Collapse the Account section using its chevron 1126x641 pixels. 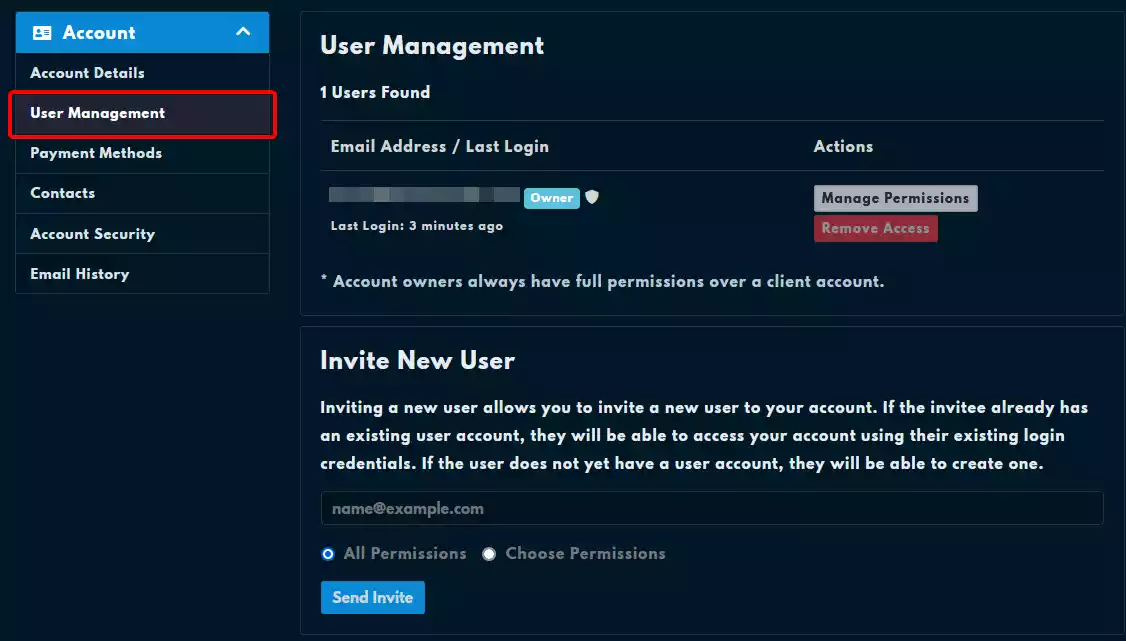[242, 32]
